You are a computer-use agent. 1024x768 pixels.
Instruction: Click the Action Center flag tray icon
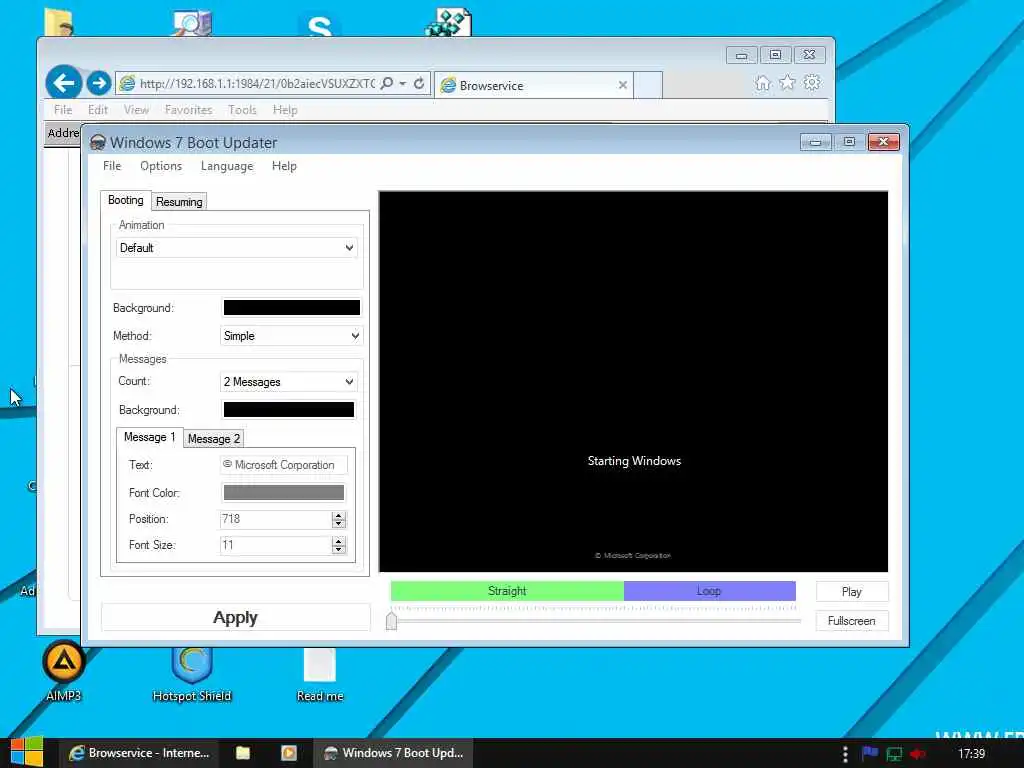pos(869,754)
